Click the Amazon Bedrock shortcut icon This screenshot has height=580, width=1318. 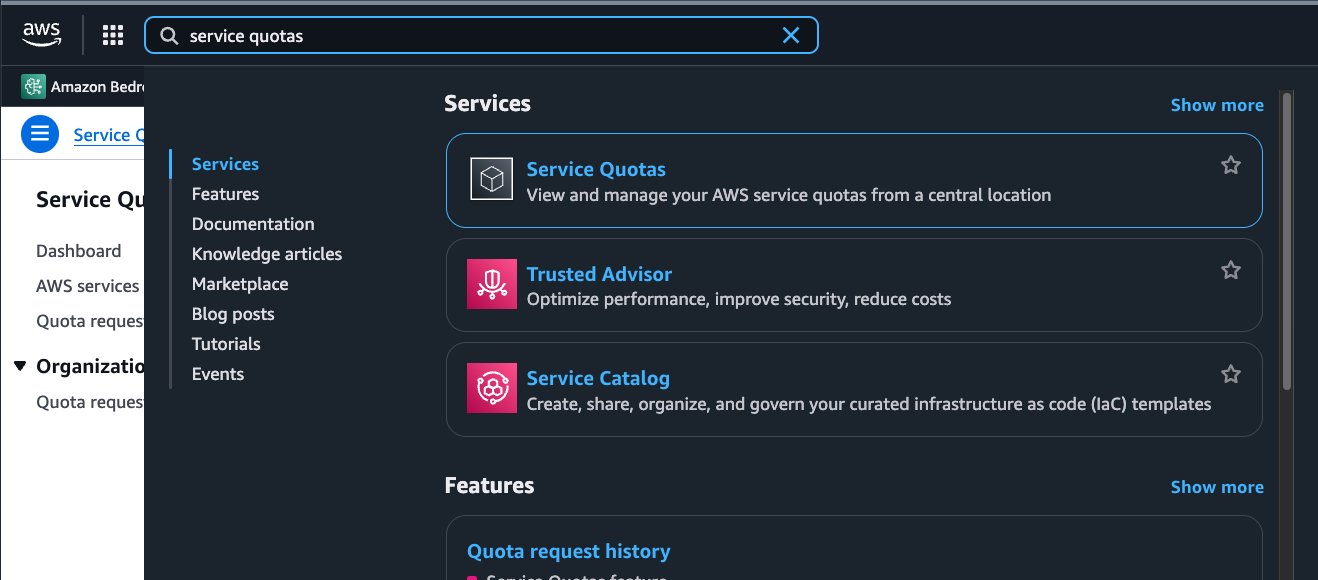(x=33, y=87)
